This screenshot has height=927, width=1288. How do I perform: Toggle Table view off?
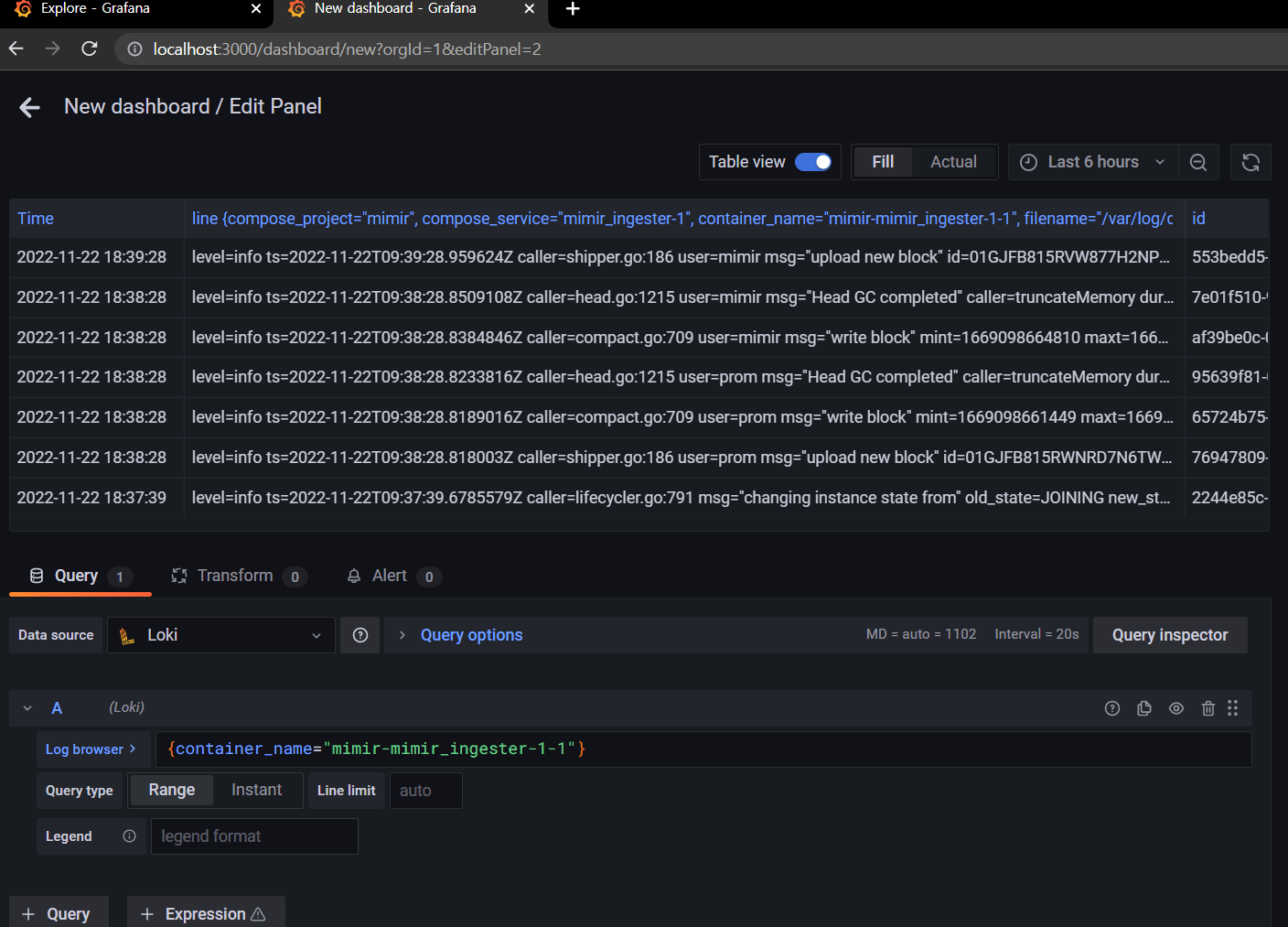click(812, 161)
